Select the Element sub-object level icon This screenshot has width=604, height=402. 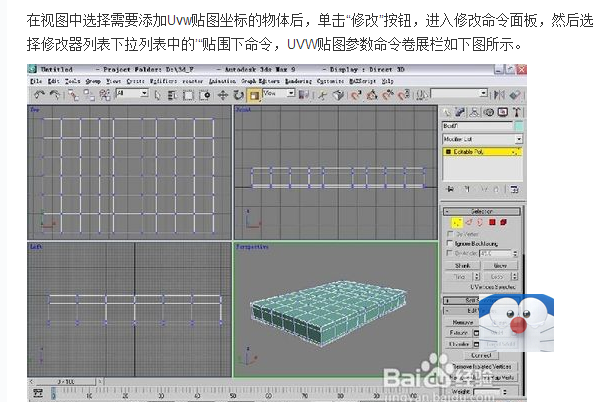[x=503, y=222]
